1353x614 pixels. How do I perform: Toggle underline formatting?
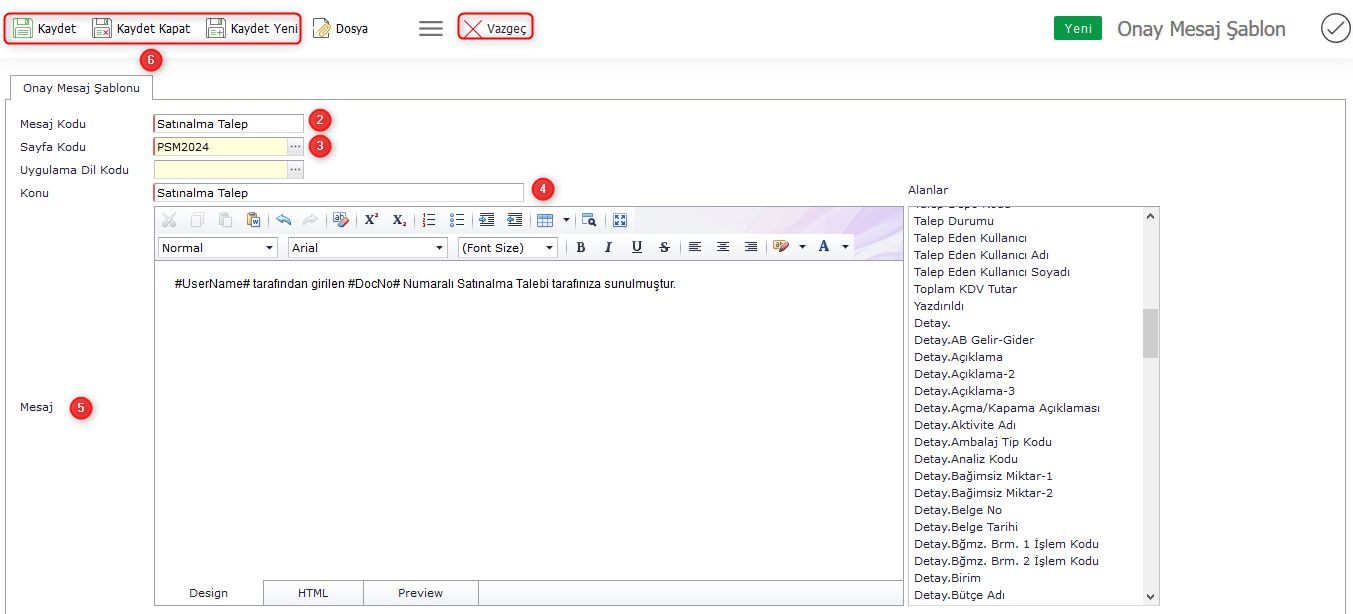coord(636,247)
